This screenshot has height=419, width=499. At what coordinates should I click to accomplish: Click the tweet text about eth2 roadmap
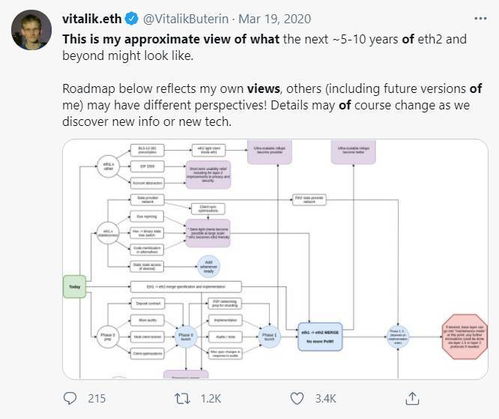click(272, 80)
